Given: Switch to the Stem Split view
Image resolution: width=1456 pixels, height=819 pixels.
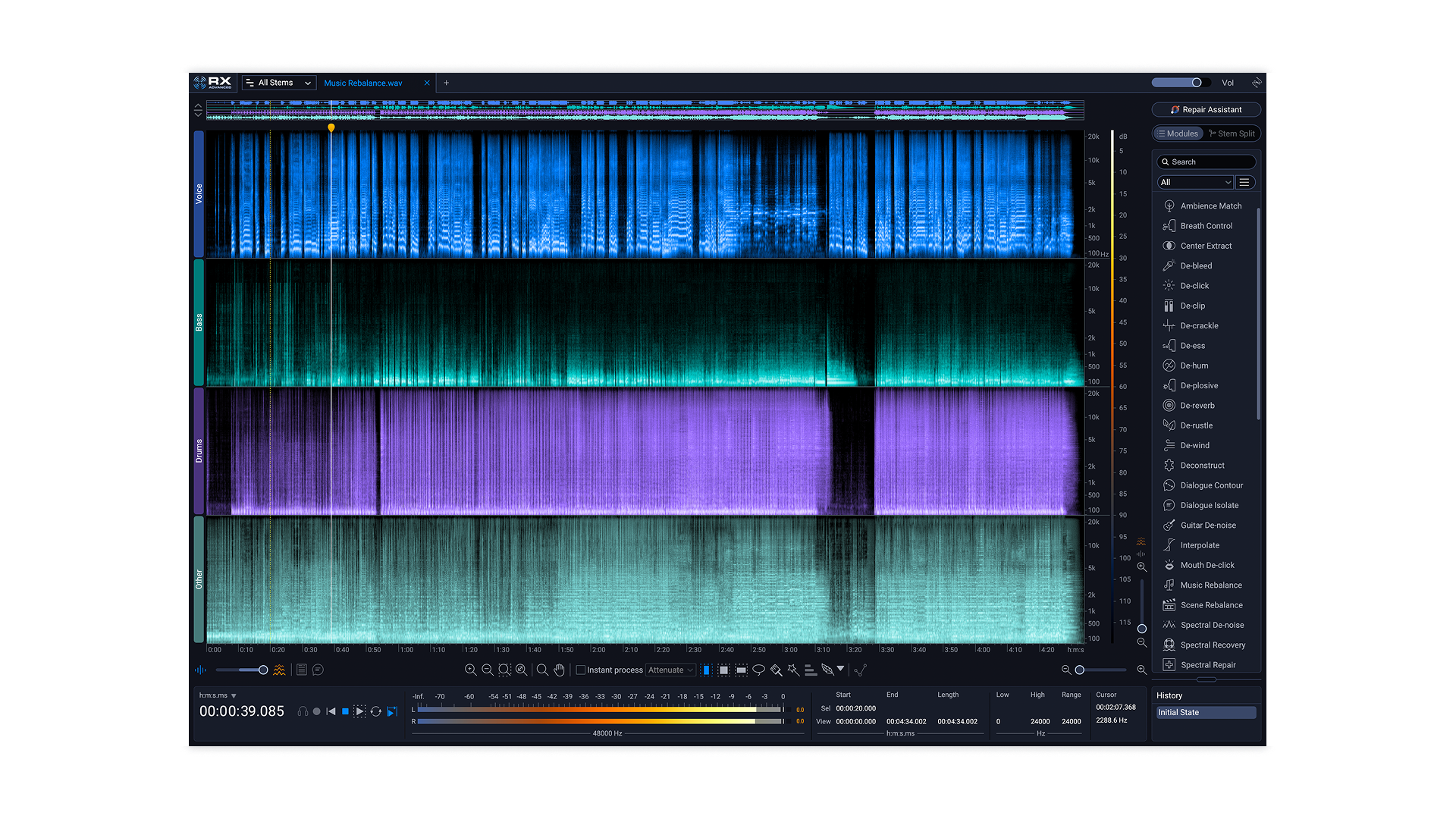Looking at the screenshot, I should click(x=1232, y=133).
